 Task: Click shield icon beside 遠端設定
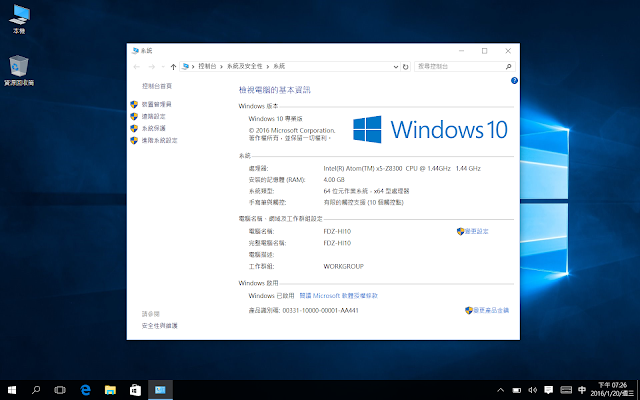pos(134,116)
